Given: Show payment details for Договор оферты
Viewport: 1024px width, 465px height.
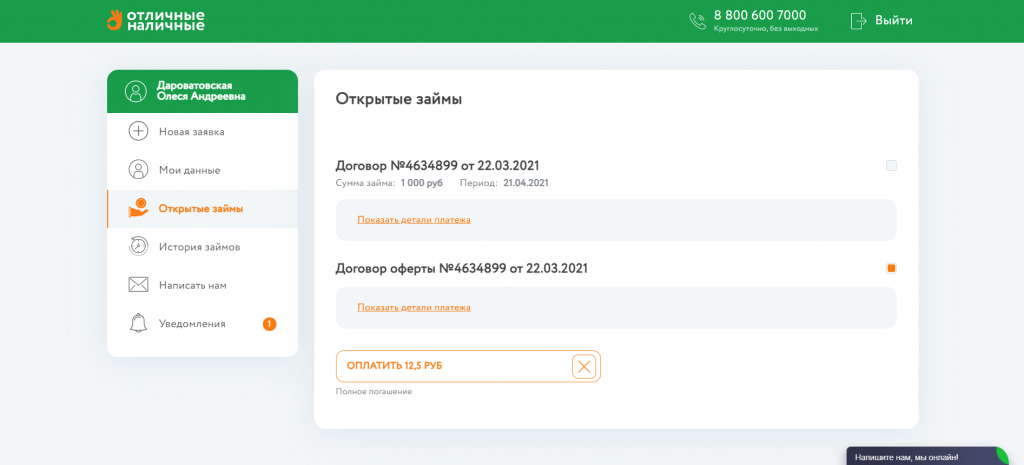Looking at the screenshot, I should click(414, 307).
